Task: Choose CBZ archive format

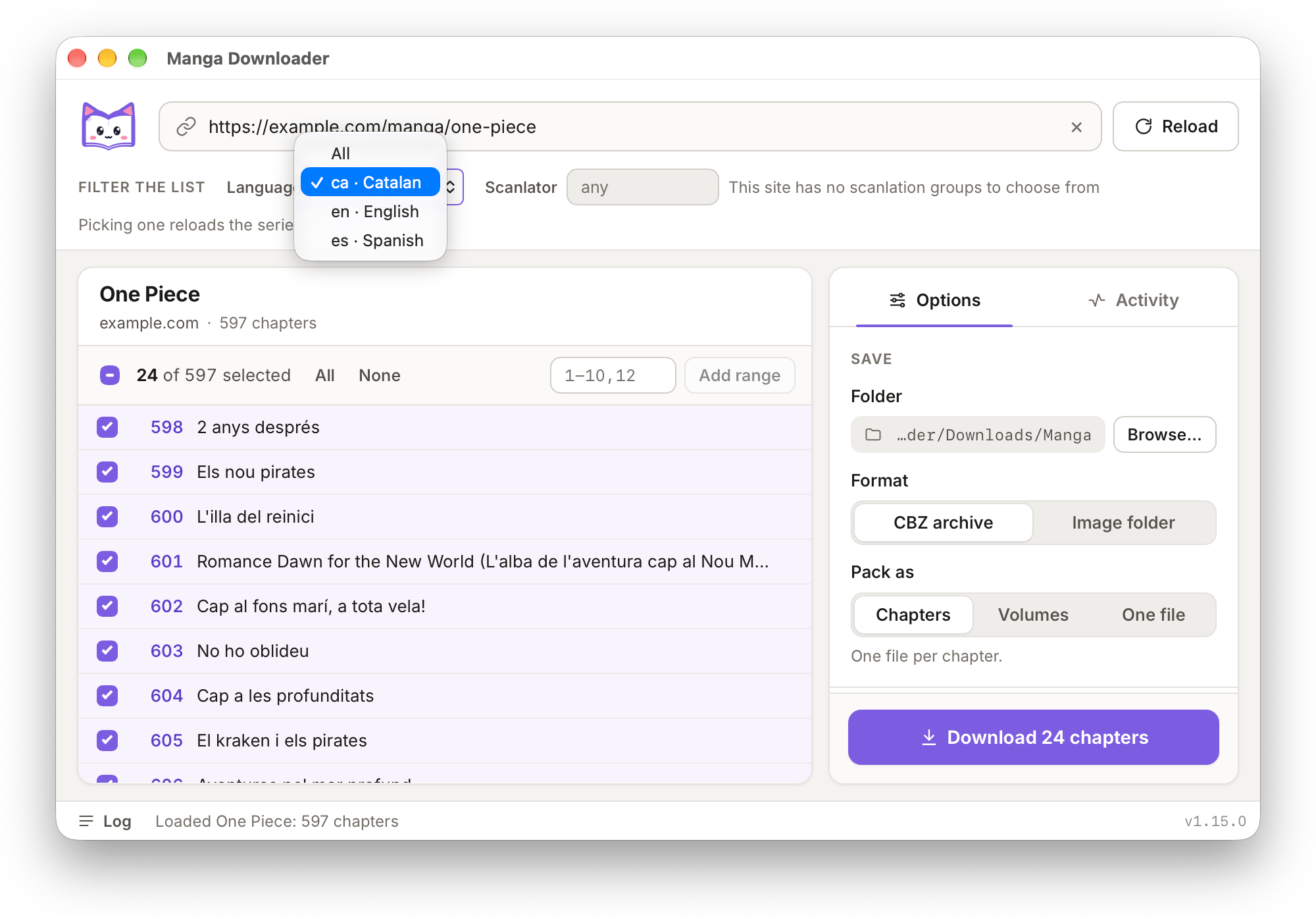Action: point(944,523)
